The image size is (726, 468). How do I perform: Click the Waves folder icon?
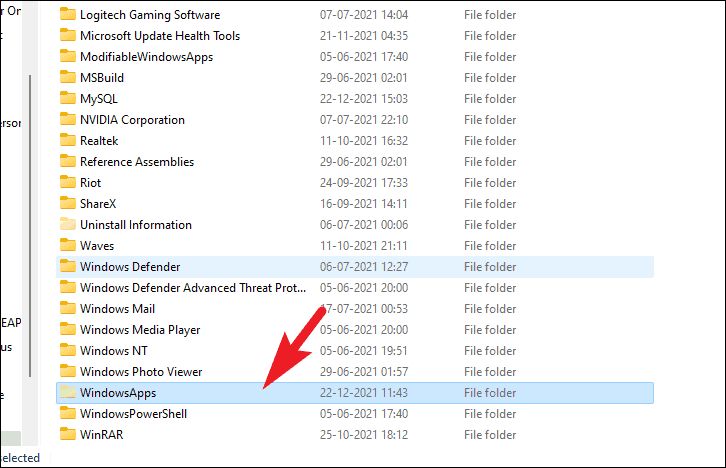tap(68, 245)
